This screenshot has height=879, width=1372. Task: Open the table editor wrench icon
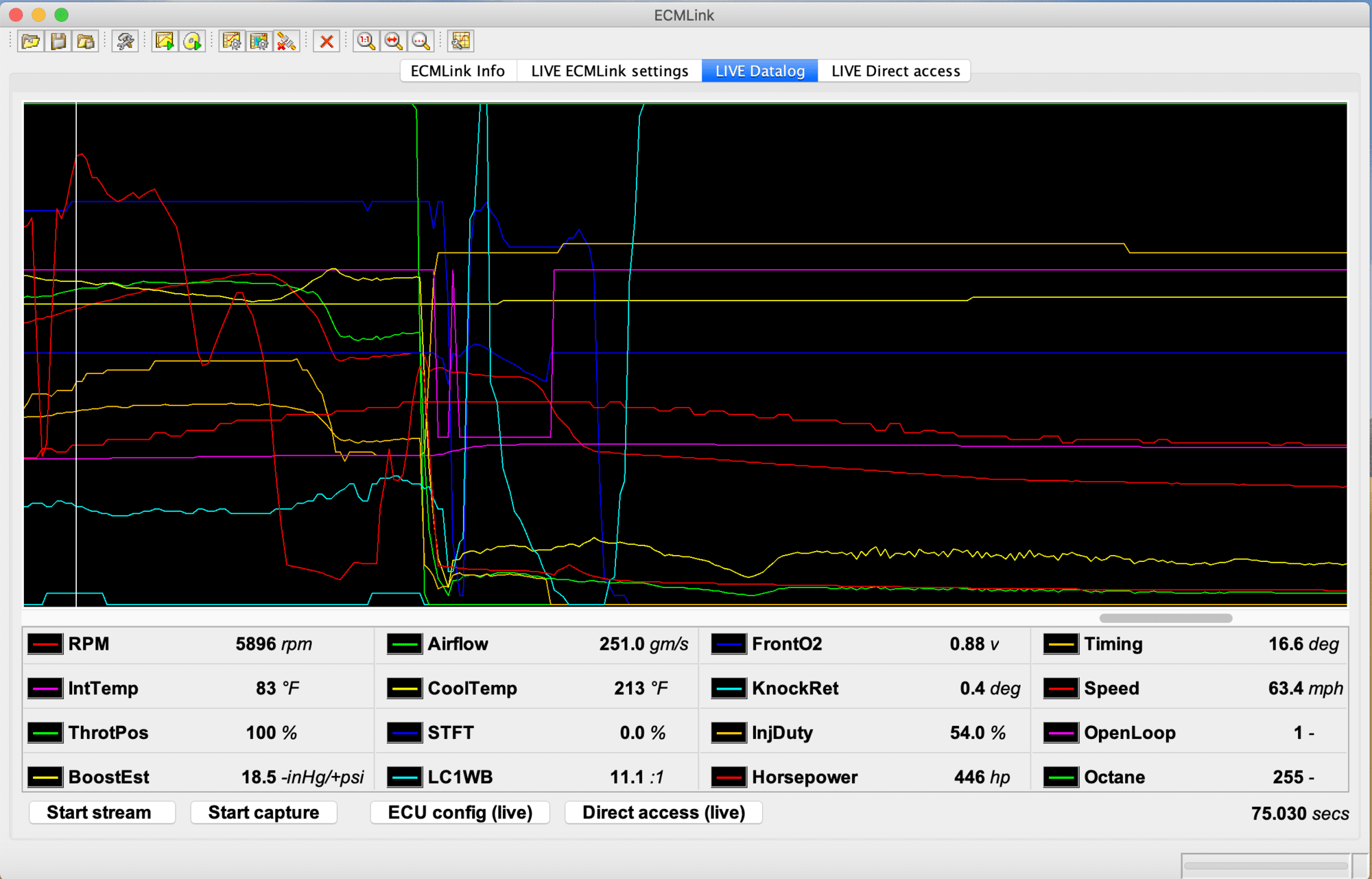[x=461, y=42]
